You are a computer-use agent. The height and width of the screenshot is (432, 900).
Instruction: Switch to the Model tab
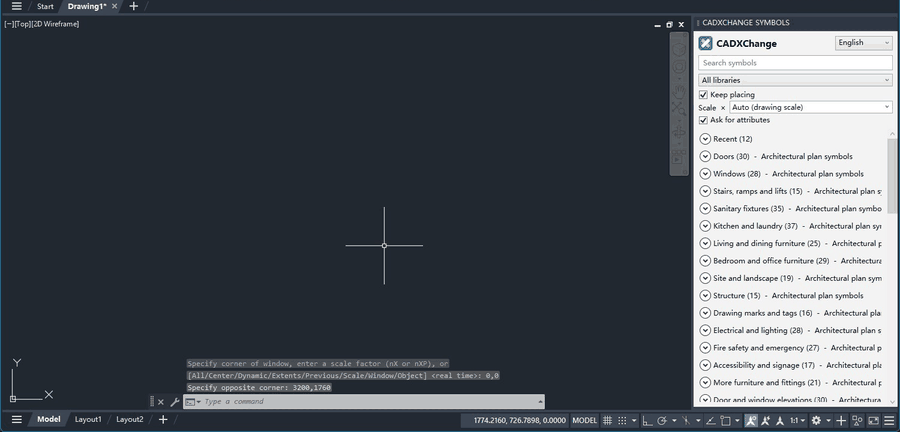click(49, 419)
